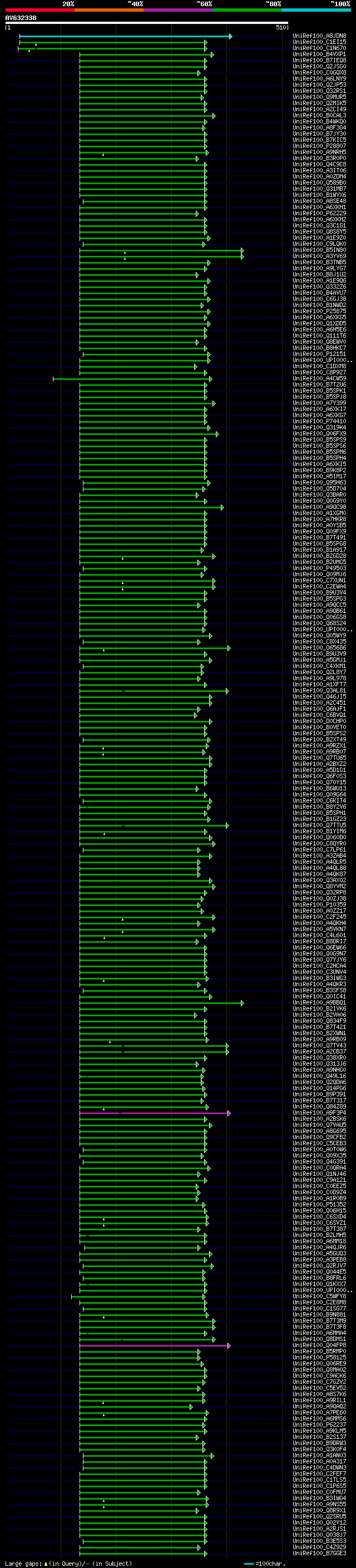Select the UniRef100_A1AN03 hit label
The image size is (356, 1568).
319,1456
